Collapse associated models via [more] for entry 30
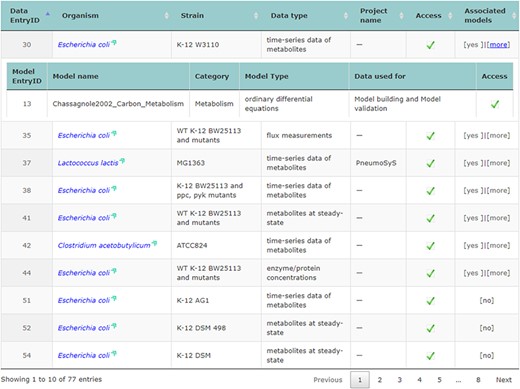Viewport: 520px width, 389px height. coord(498,45)
